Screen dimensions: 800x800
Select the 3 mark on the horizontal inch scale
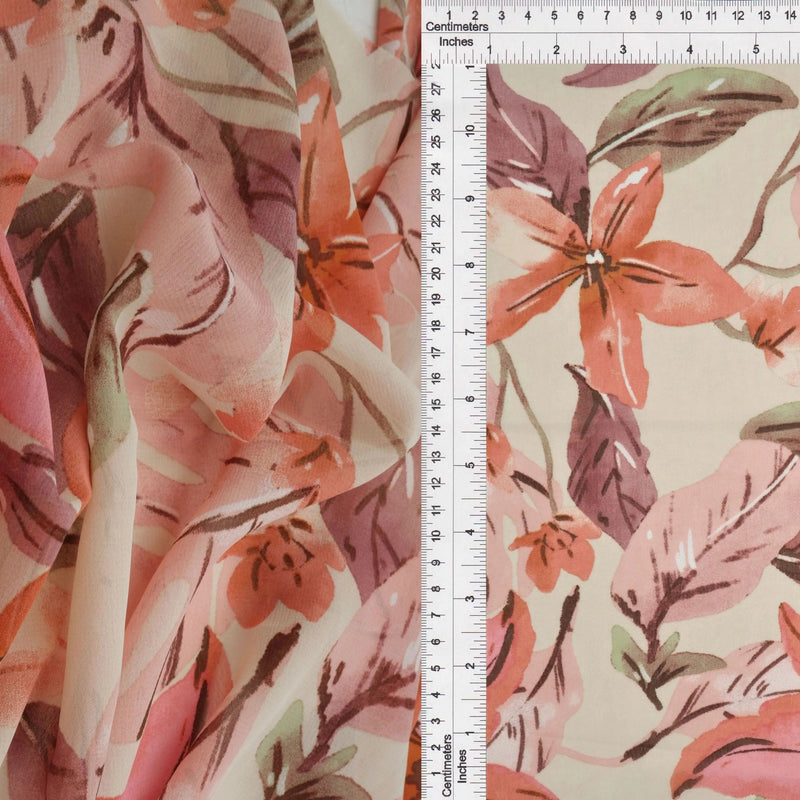(x=623, y=49)
